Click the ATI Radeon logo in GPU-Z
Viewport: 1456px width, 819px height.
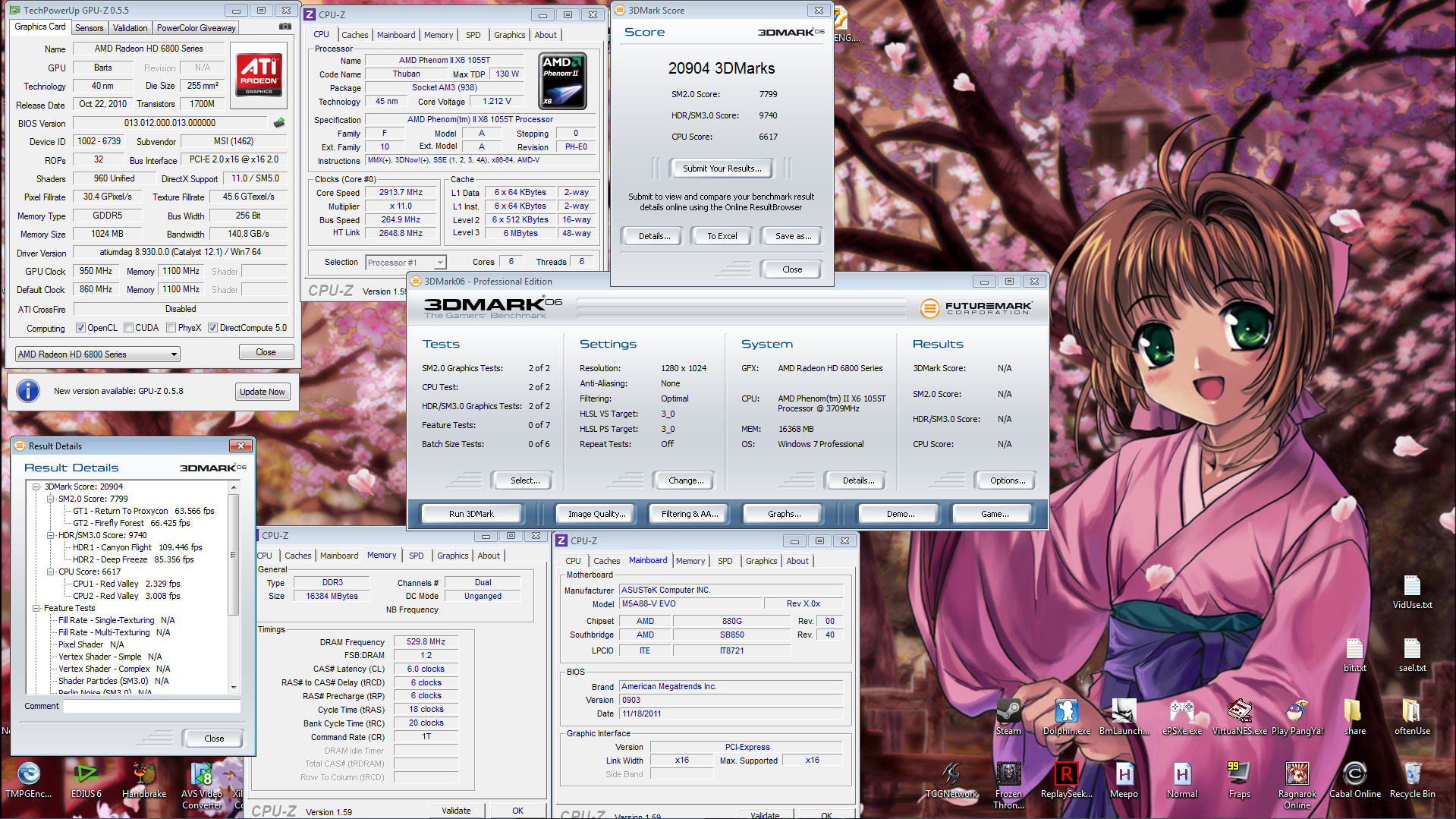click(x=259, y=74)
